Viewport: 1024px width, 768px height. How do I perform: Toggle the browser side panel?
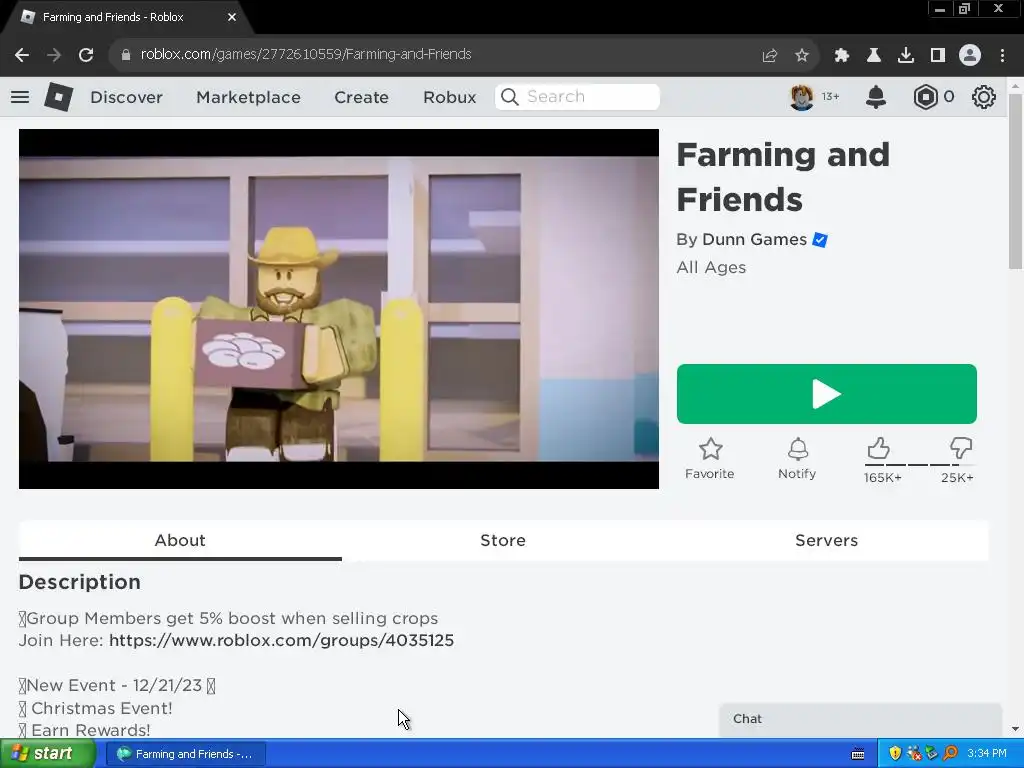click(x=938, y=56)
